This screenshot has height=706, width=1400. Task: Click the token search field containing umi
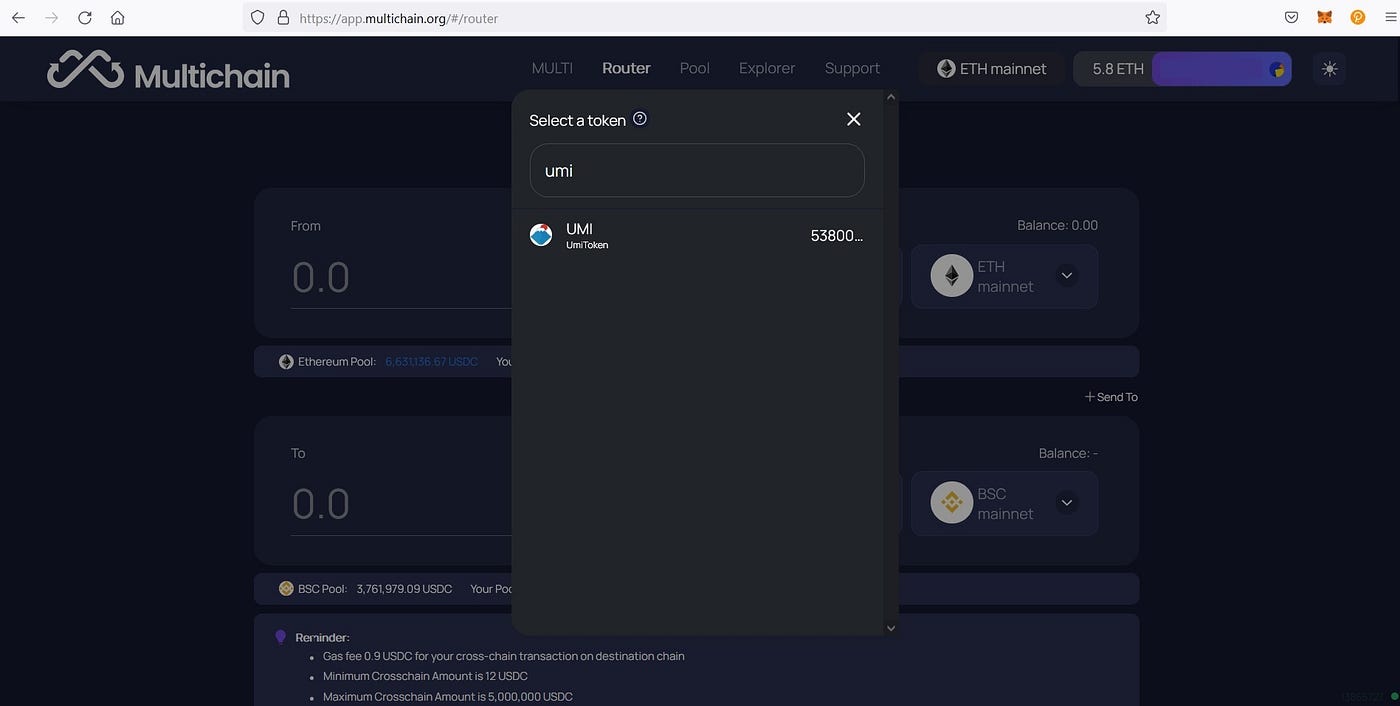[x=697, y=170]
